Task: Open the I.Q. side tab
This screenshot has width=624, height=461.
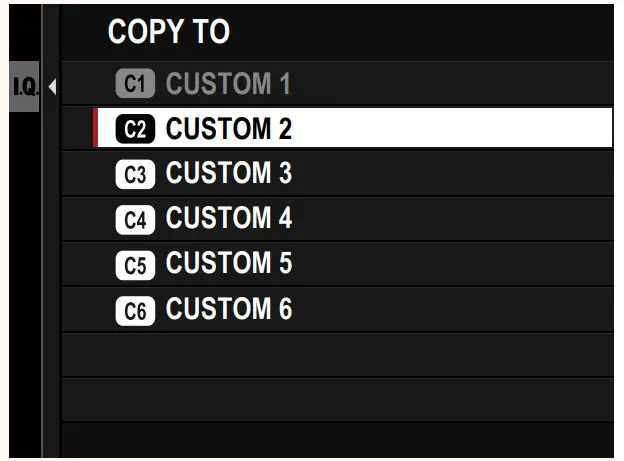Action: 24,87
